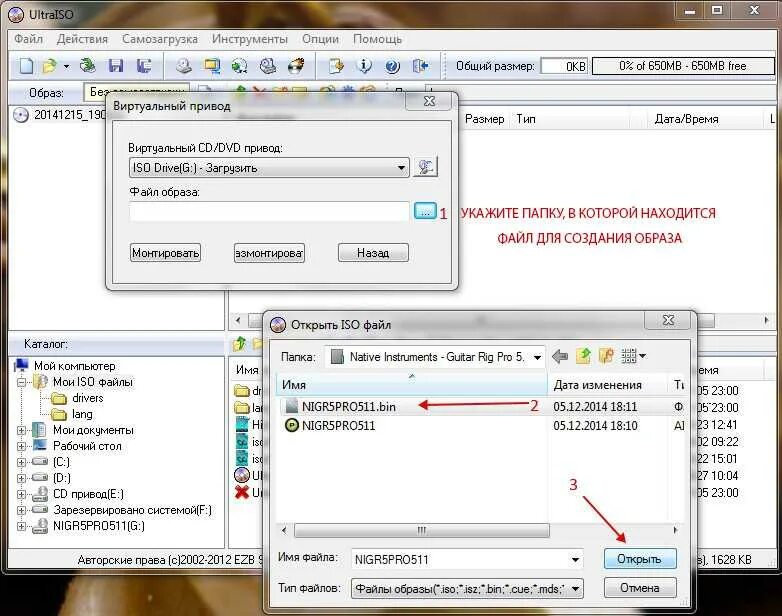
Task: Click the back arrow icon in Open dialog
Action: coord(560,357)
